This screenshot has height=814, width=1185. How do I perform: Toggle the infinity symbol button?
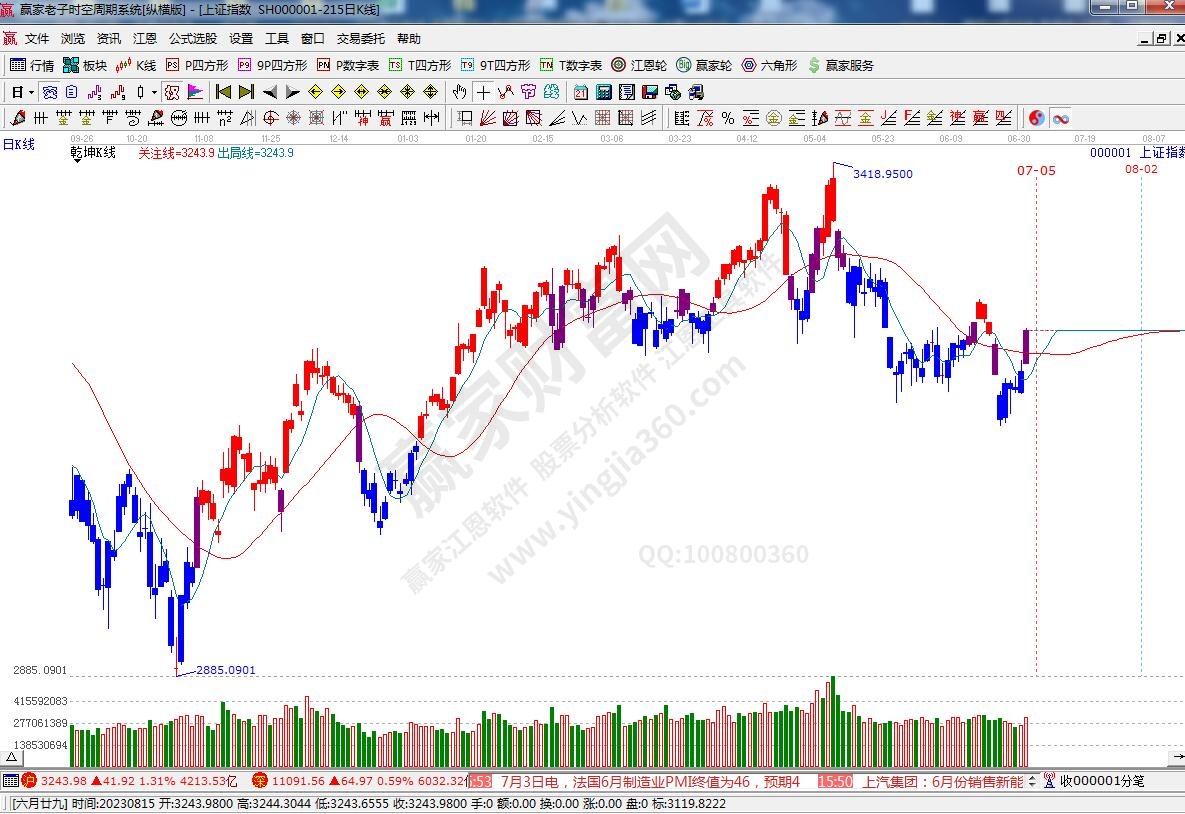1059,118
